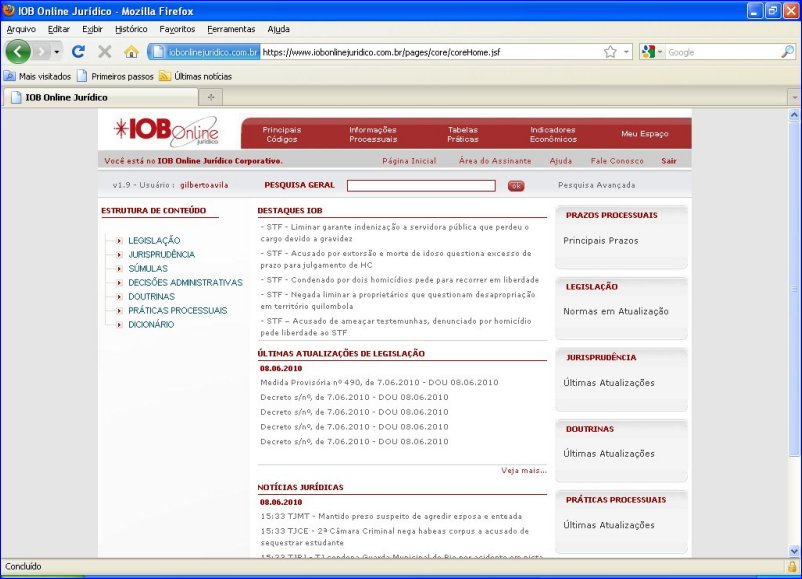Expand PRÁTICAS PROCESSUAIS tree arrow icon
The height and width of the screenshot is (579, 802).
pyautogui.click(x=119, y=311)
